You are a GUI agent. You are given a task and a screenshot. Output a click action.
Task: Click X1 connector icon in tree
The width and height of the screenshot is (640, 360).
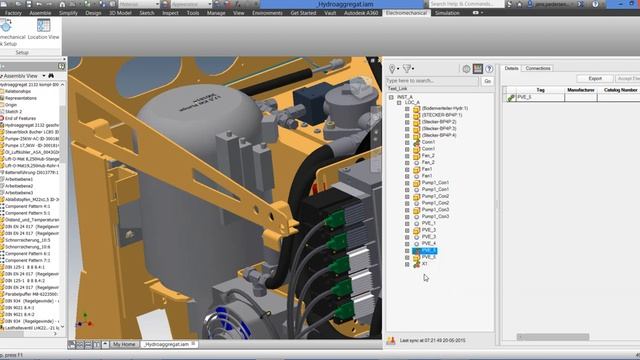coord(416,264)
